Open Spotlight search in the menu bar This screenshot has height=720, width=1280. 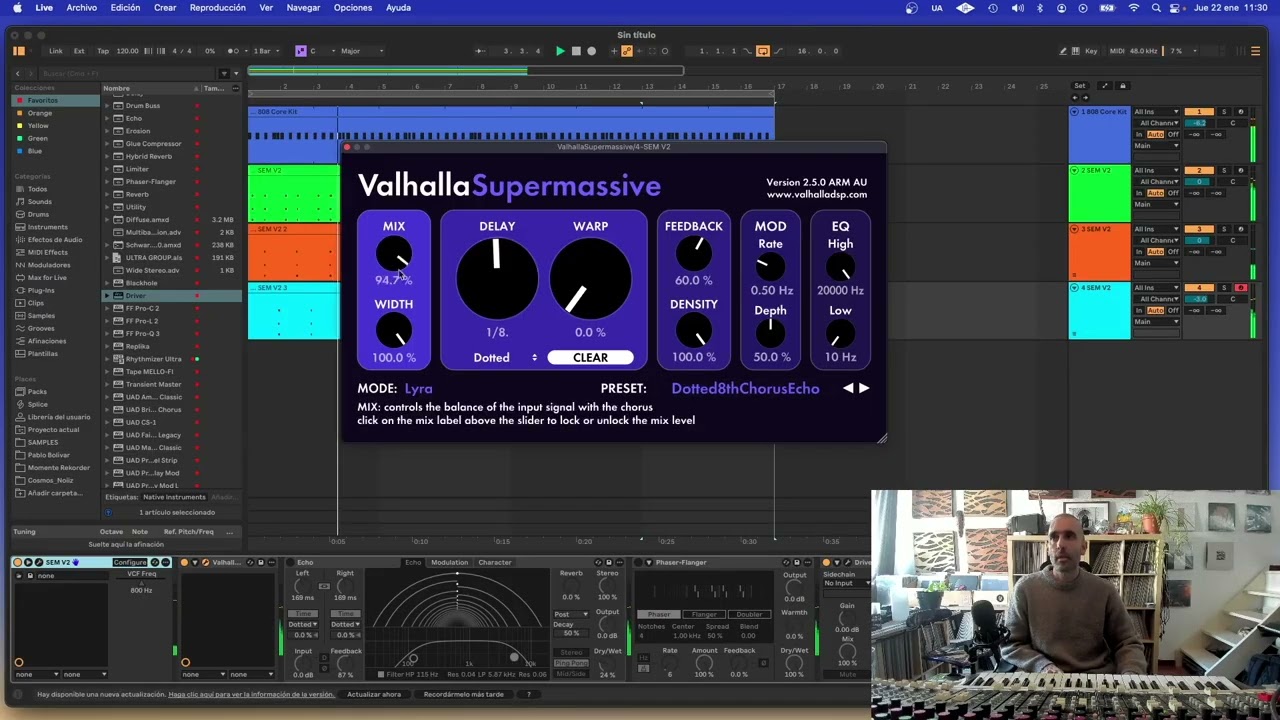pos(1156,8)
